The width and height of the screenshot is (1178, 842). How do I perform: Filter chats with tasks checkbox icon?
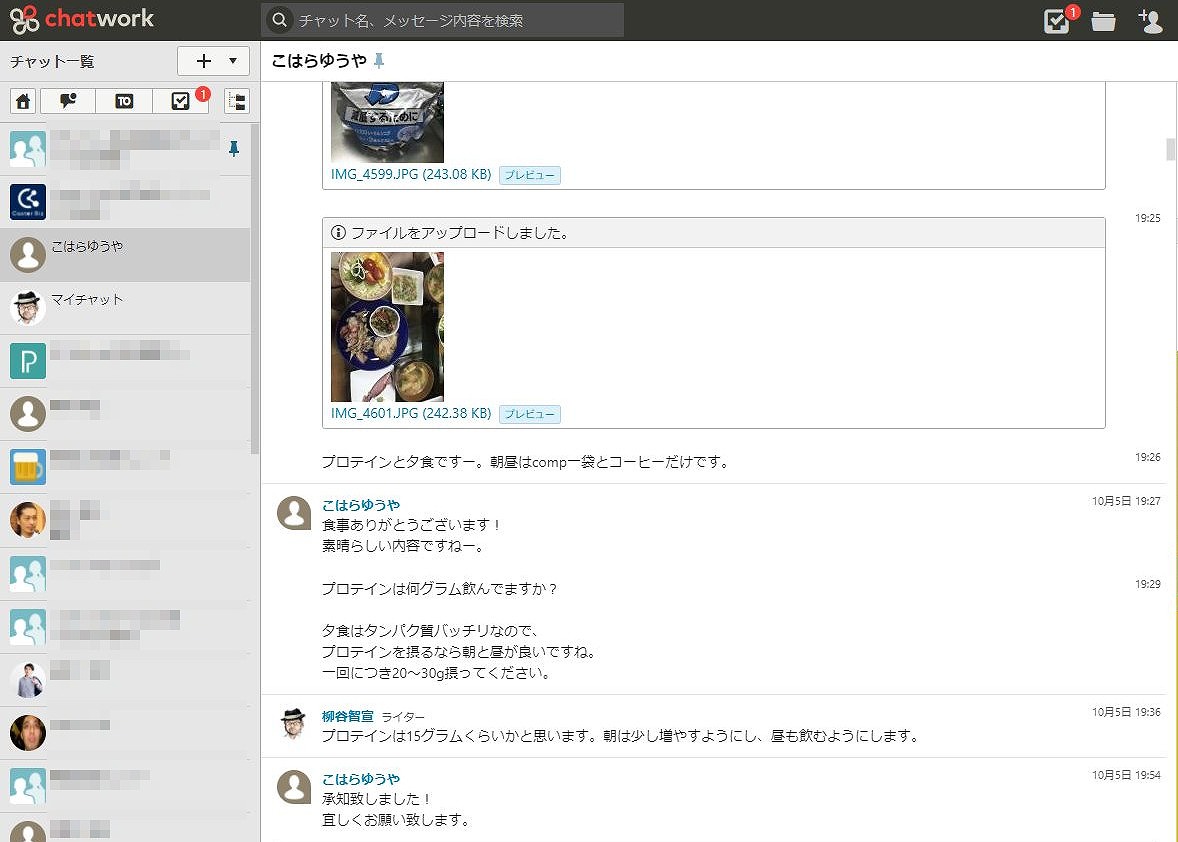pos(180,101)
